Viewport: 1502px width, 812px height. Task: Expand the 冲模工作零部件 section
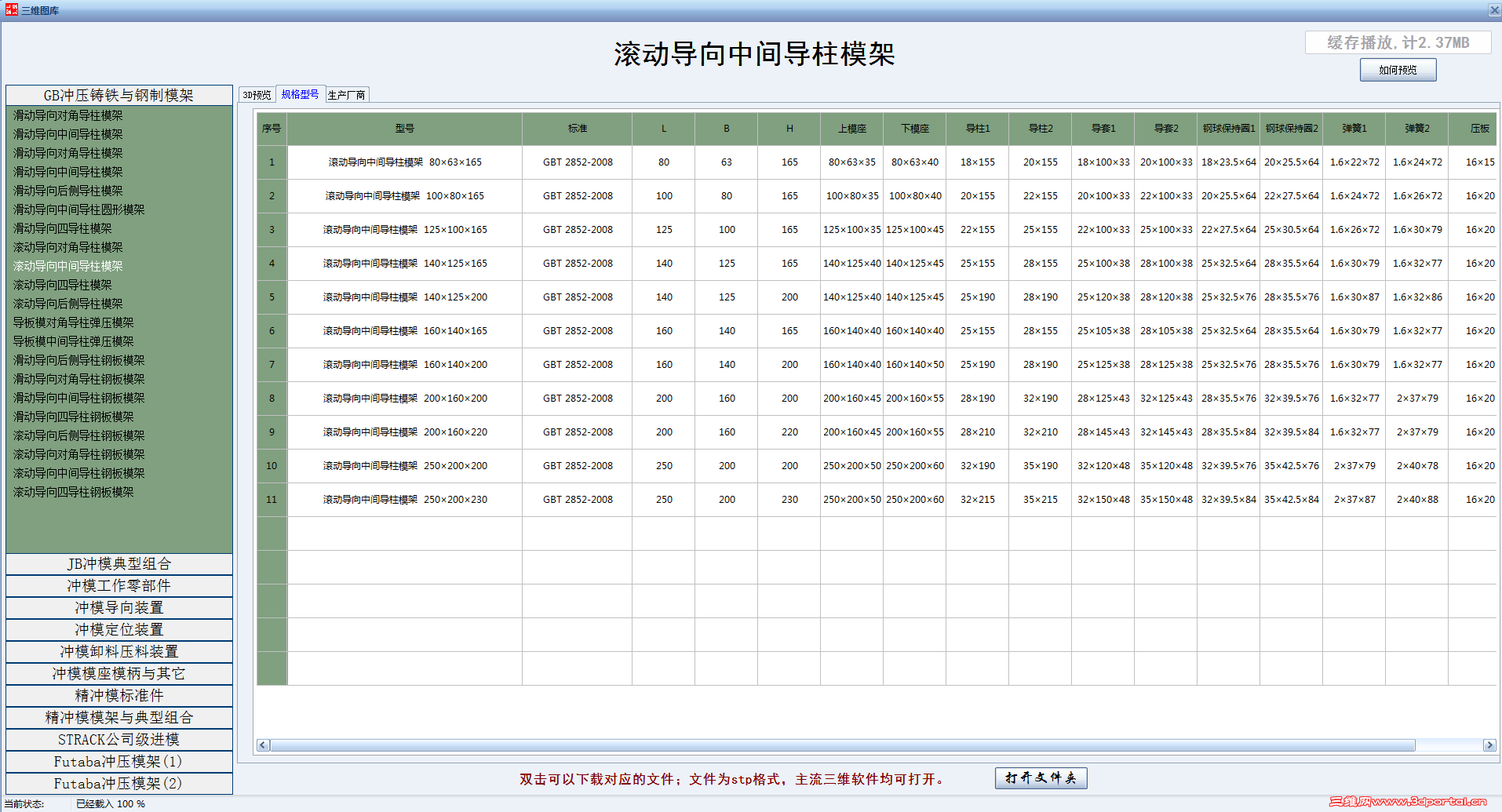(x=119, y=586)
